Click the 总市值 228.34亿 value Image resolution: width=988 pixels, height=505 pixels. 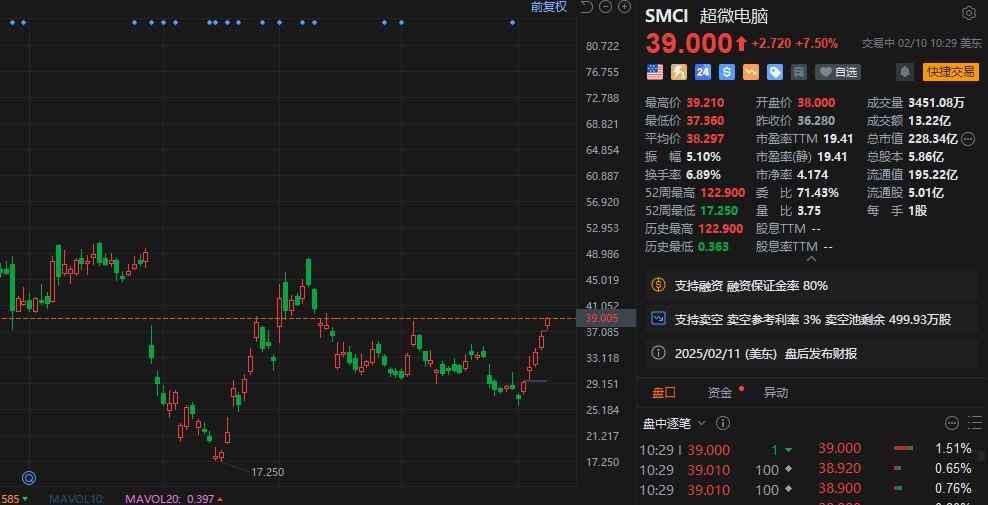(933, 139)
